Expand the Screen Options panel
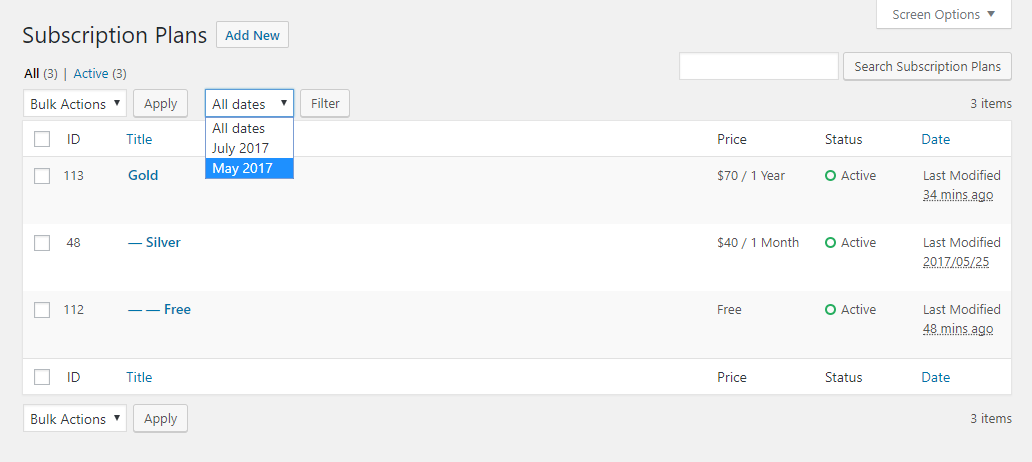 (x=943, y=14)
